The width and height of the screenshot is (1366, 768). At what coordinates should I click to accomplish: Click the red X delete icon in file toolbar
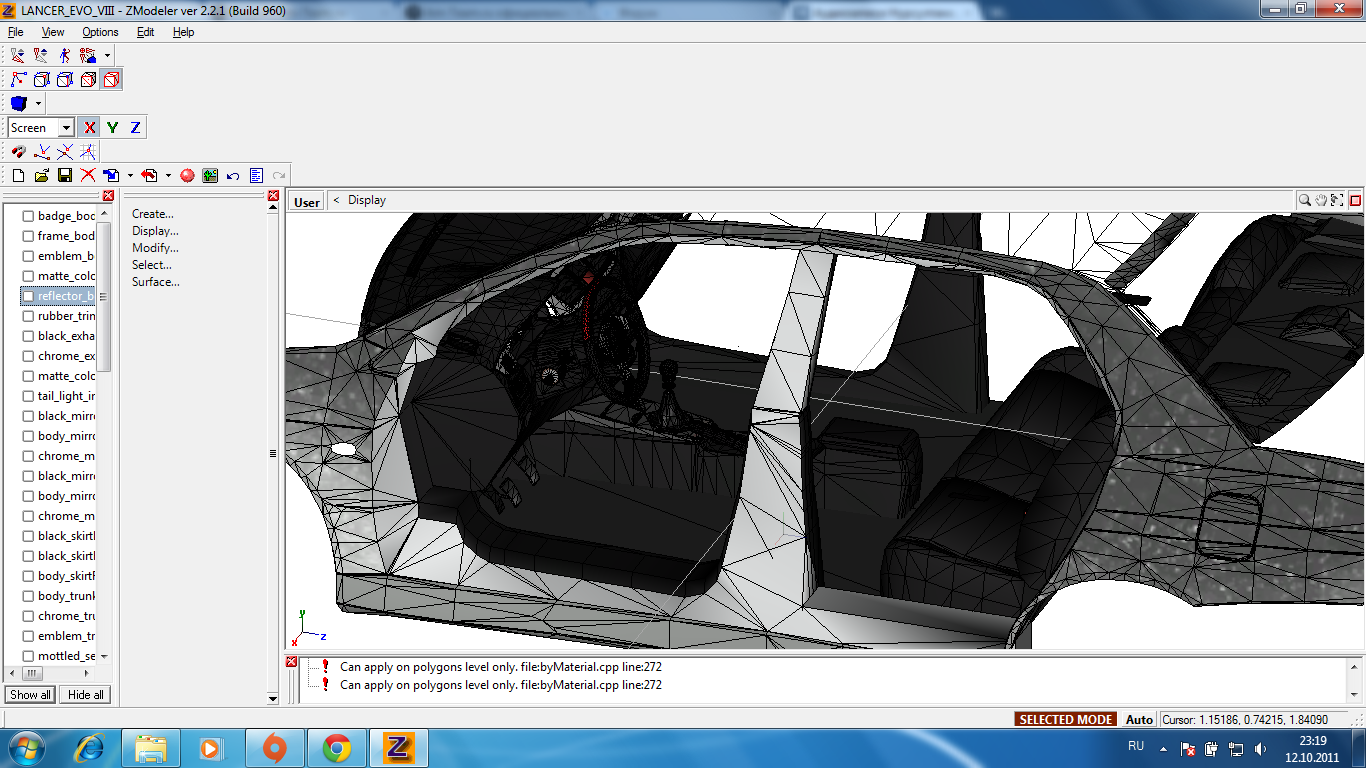click(x=88, y=175)
